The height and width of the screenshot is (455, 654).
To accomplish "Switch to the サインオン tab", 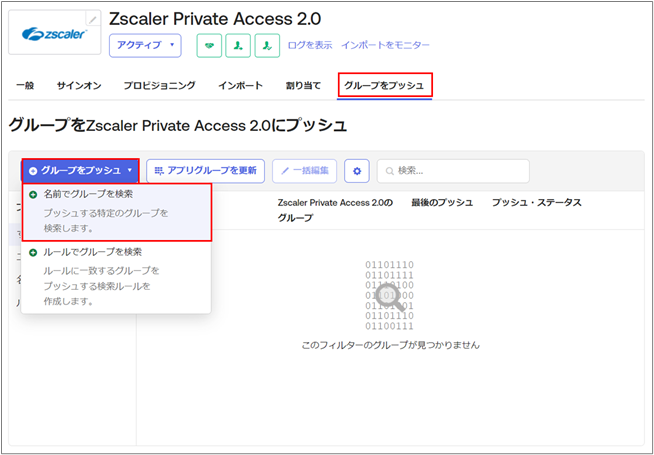I will pyautogui.click(x=79, y=86).
